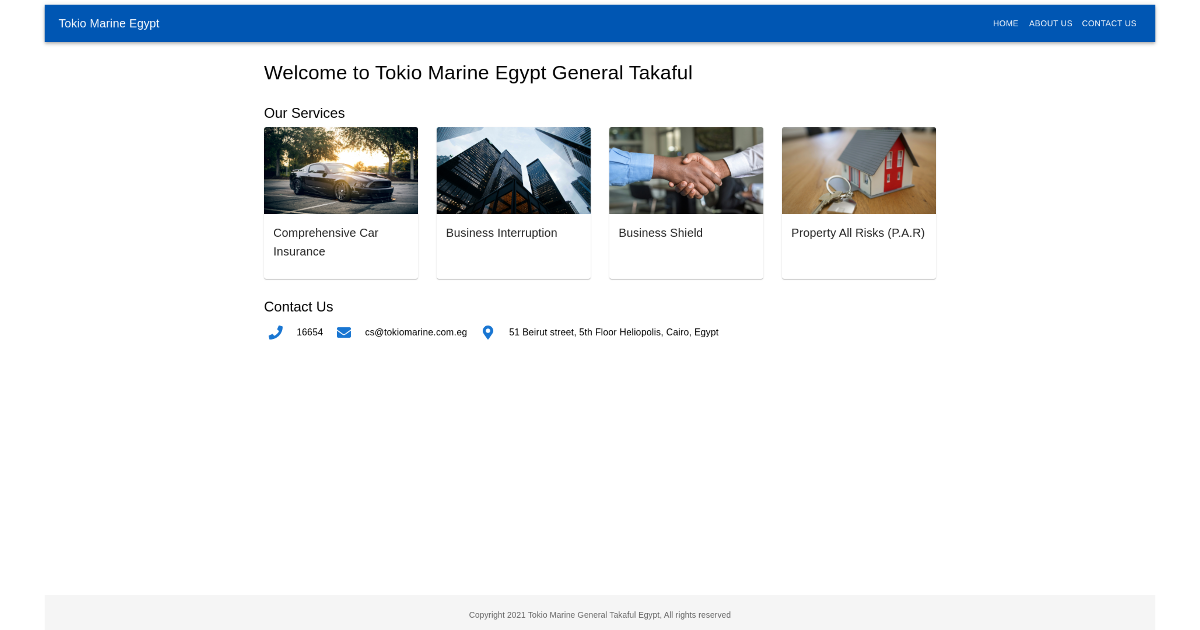Open Business Interruption card title
The height and width of the screenshot is (630, 1200).
(x=501, y=233)
